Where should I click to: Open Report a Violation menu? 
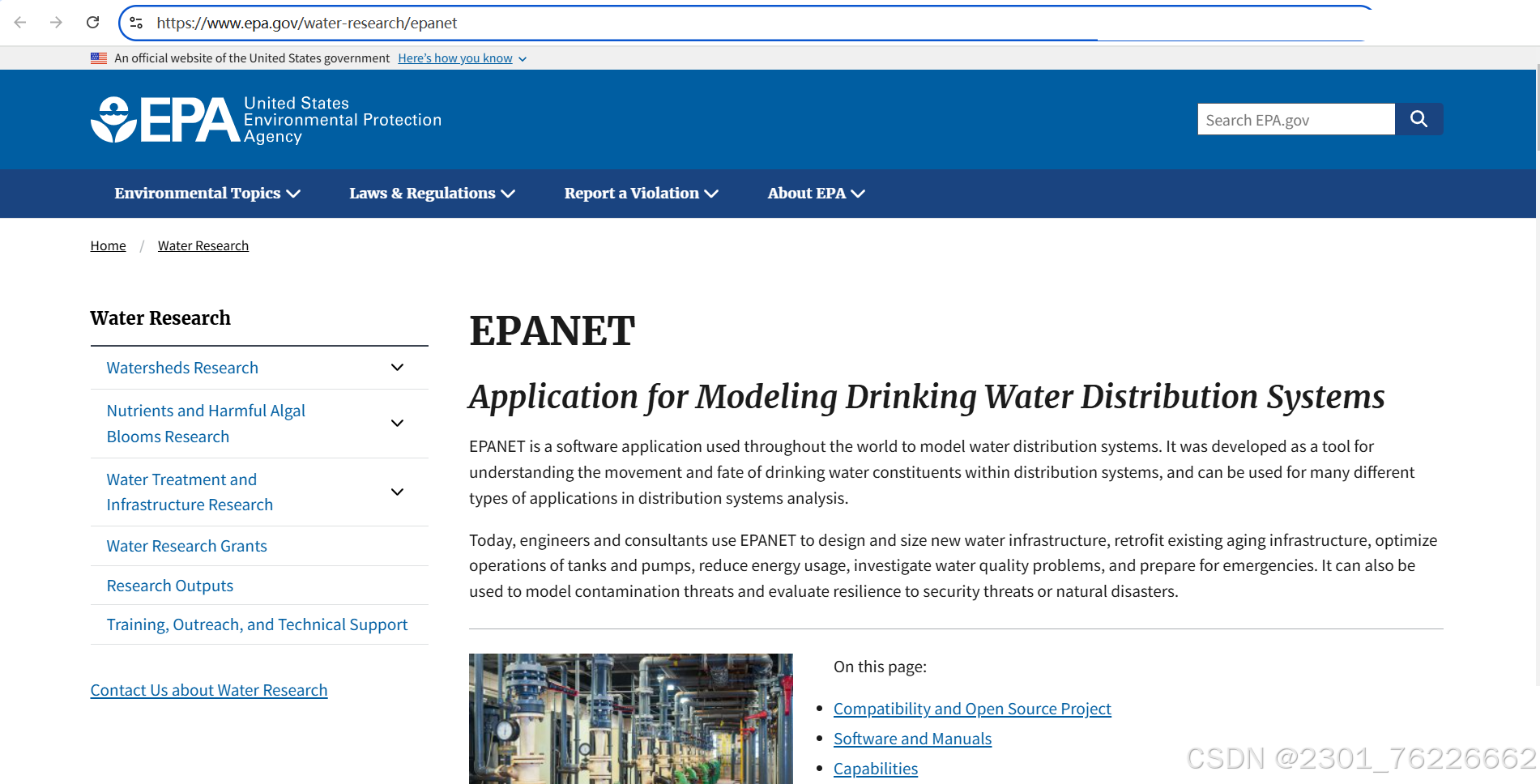[x=642, y=194]
